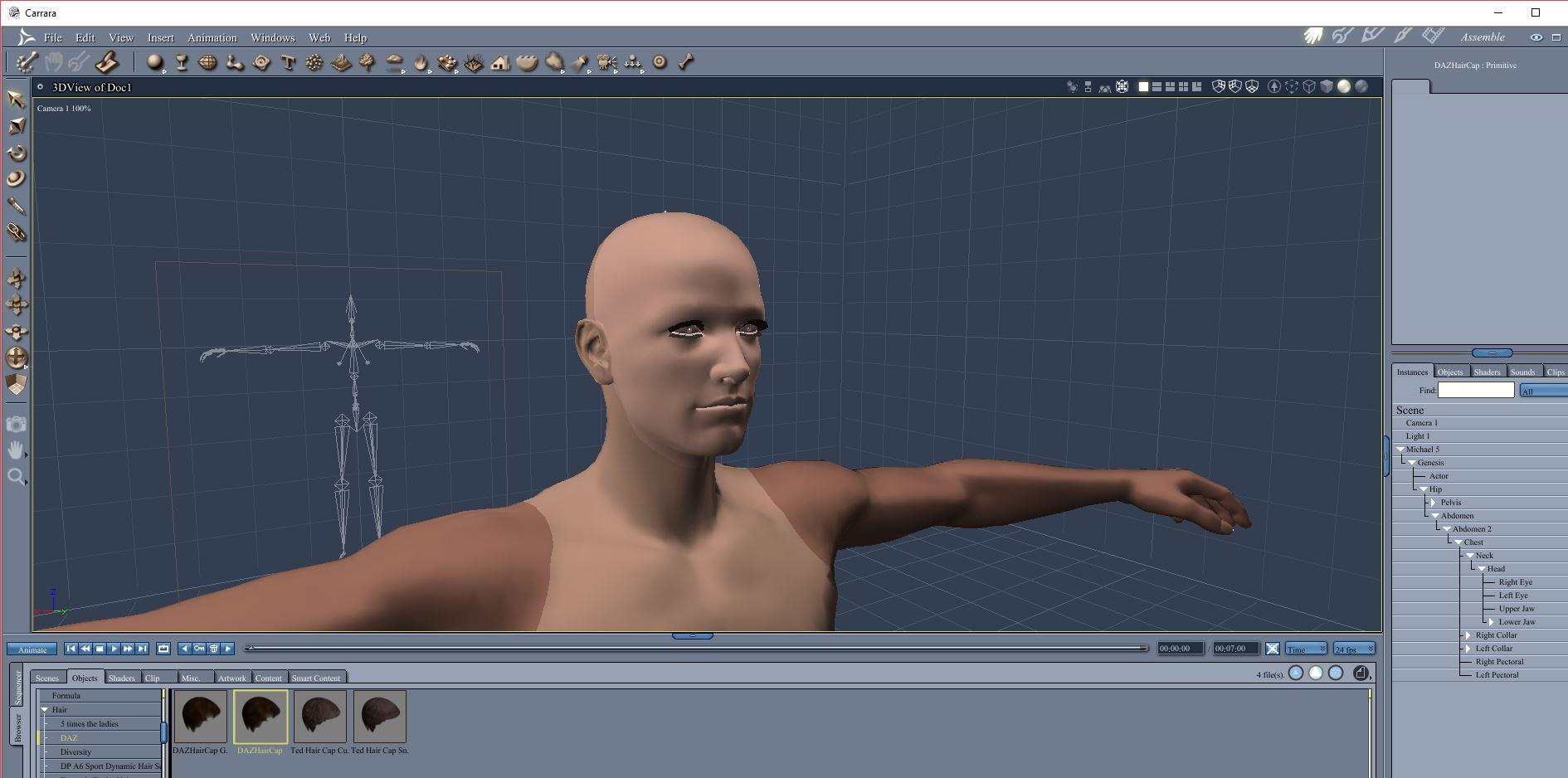This screenshot has height=778, width=1568.
Task: Select the rotate tool in left toolbar
Action: (16, 153)
